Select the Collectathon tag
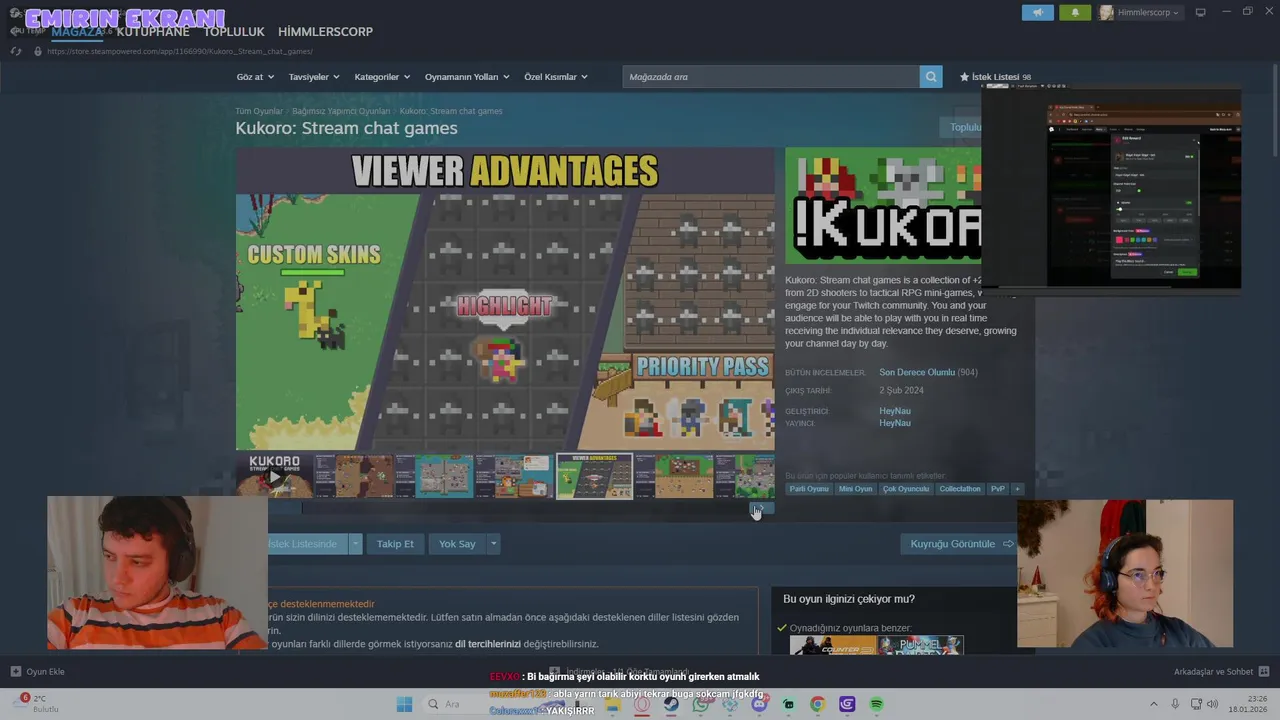 [960, 489]
